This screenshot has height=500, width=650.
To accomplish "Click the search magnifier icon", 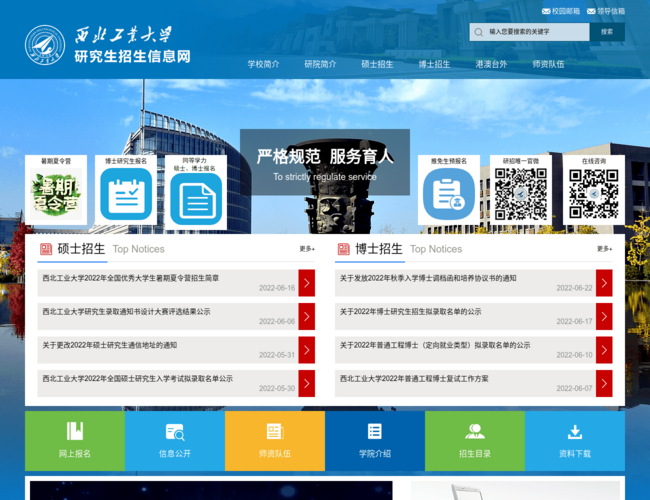I will tap(478, 32).
